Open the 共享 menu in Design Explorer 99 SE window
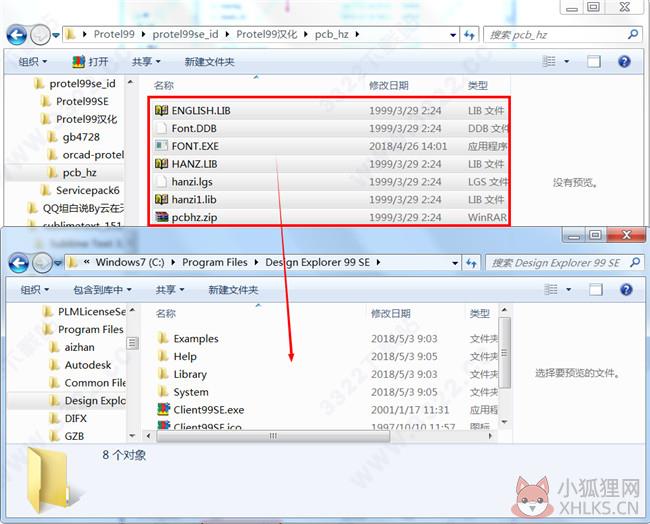Image resolution: width=650 pixels, height=524 pixels. [x=170, y=289]
